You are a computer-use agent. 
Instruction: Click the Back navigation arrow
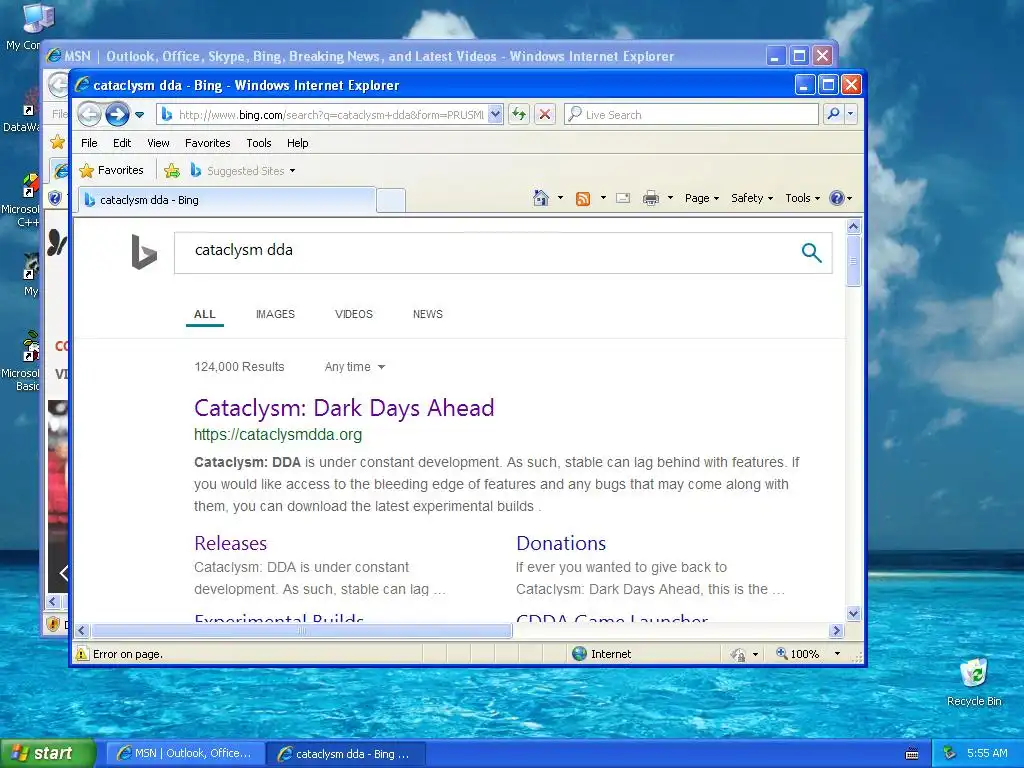coord(89,114)
